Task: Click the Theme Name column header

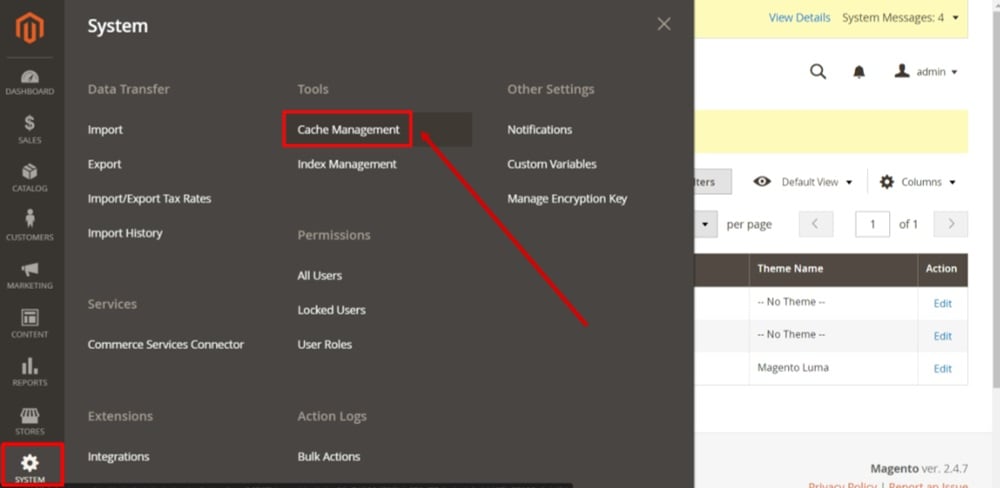Action: point(834,270)
